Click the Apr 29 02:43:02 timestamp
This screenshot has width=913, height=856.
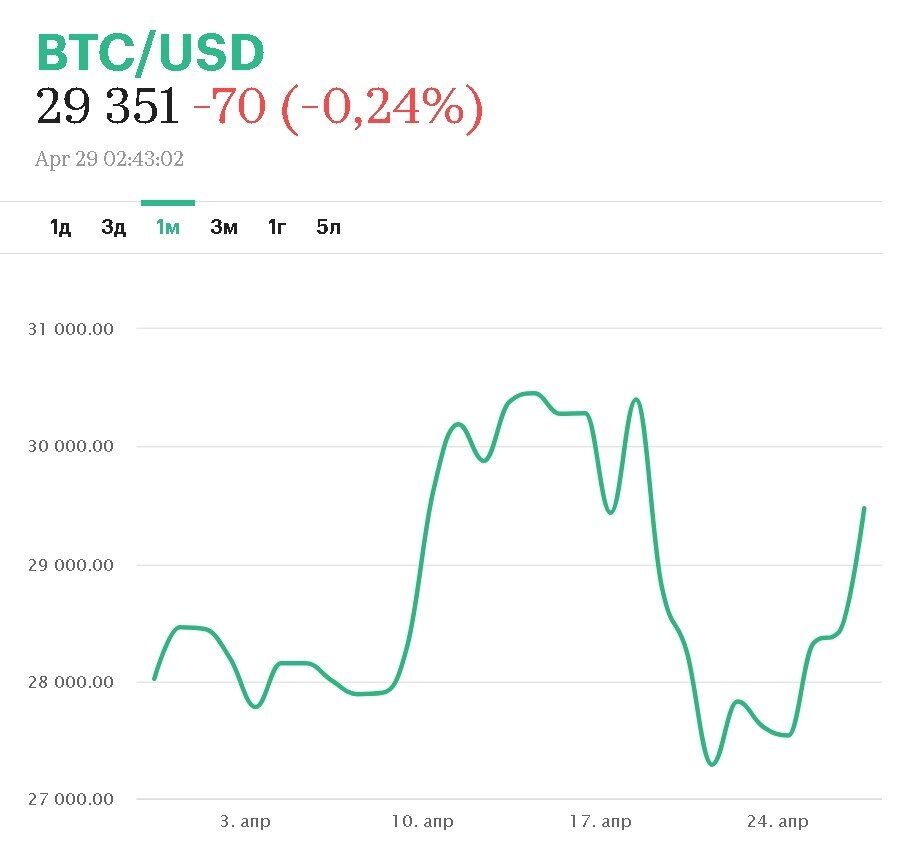110,159
